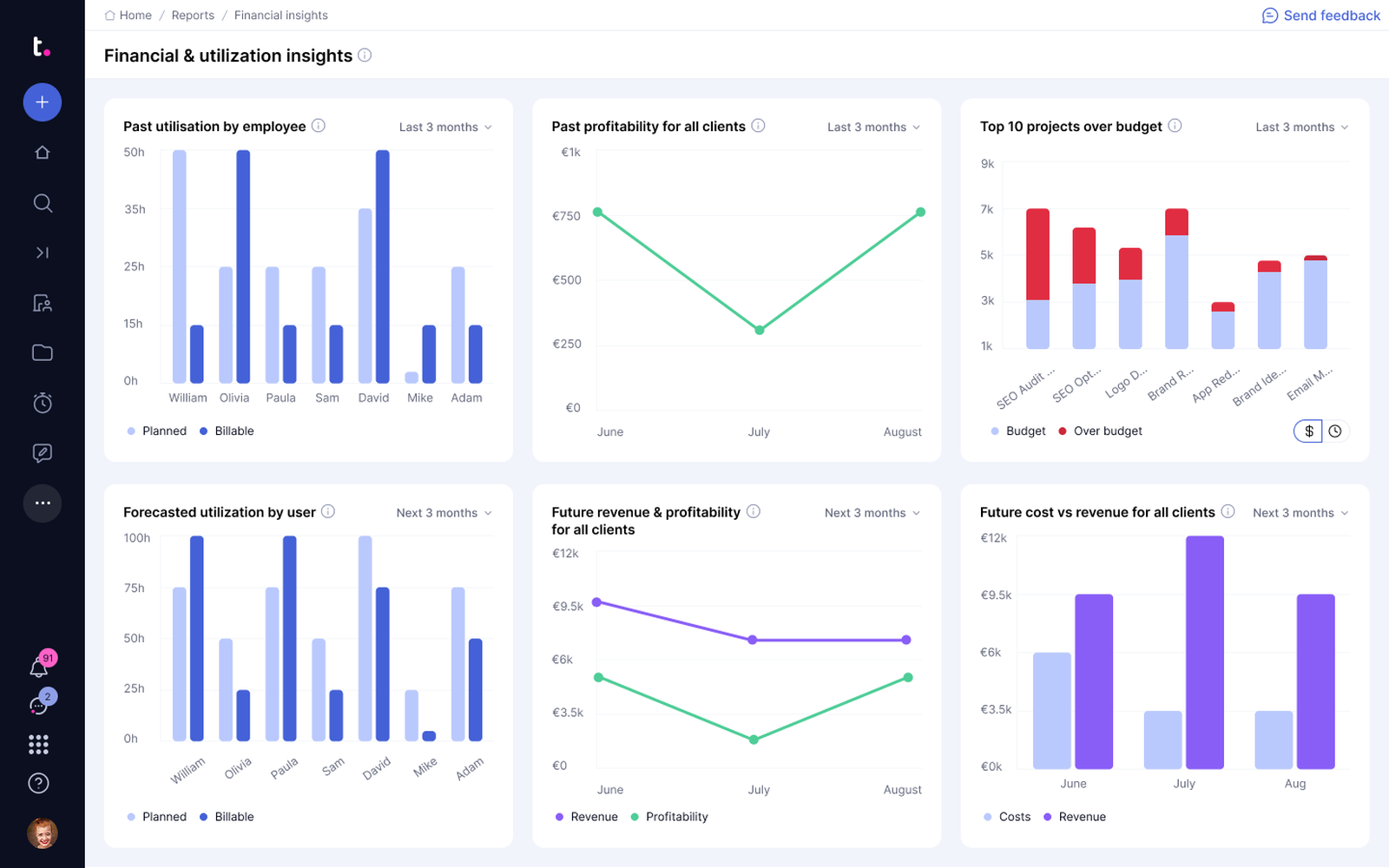This screenshot has width=1389, height=868.
Task: Expand Last 3 months for past profitability
Action: pyautogui.click(x=873, y=128)
